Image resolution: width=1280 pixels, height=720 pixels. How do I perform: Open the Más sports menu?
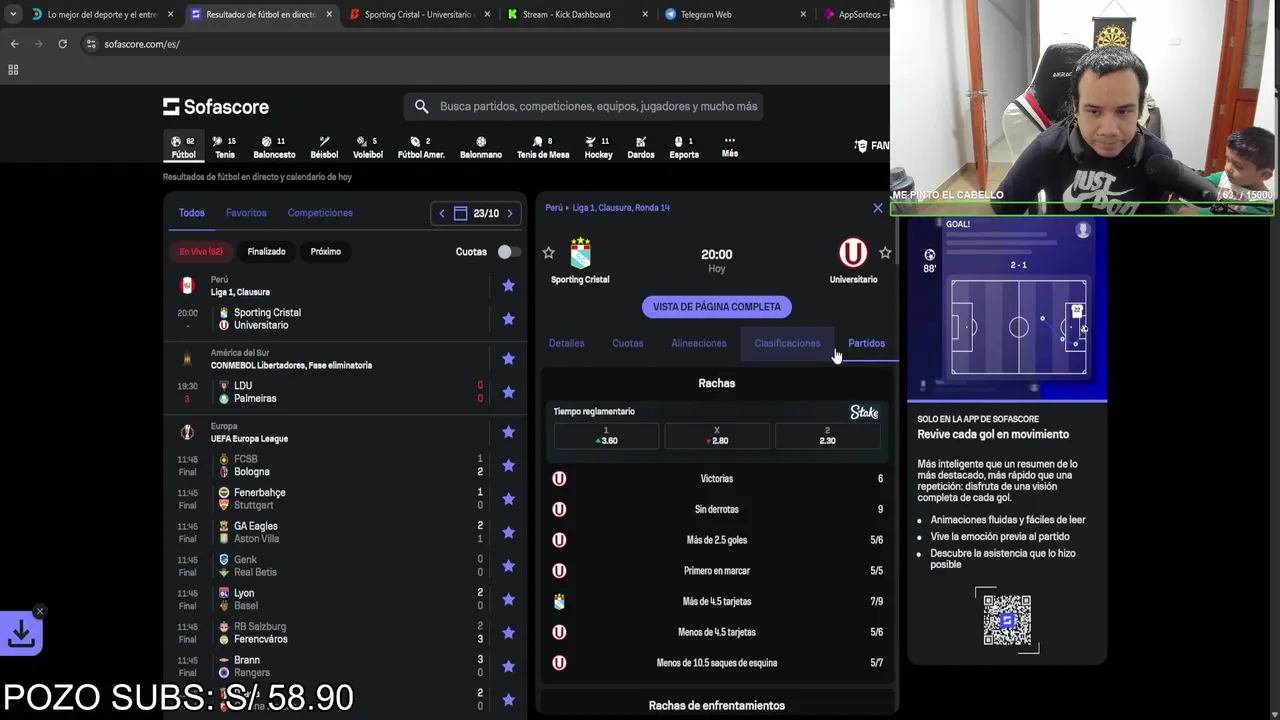[730, 147]
